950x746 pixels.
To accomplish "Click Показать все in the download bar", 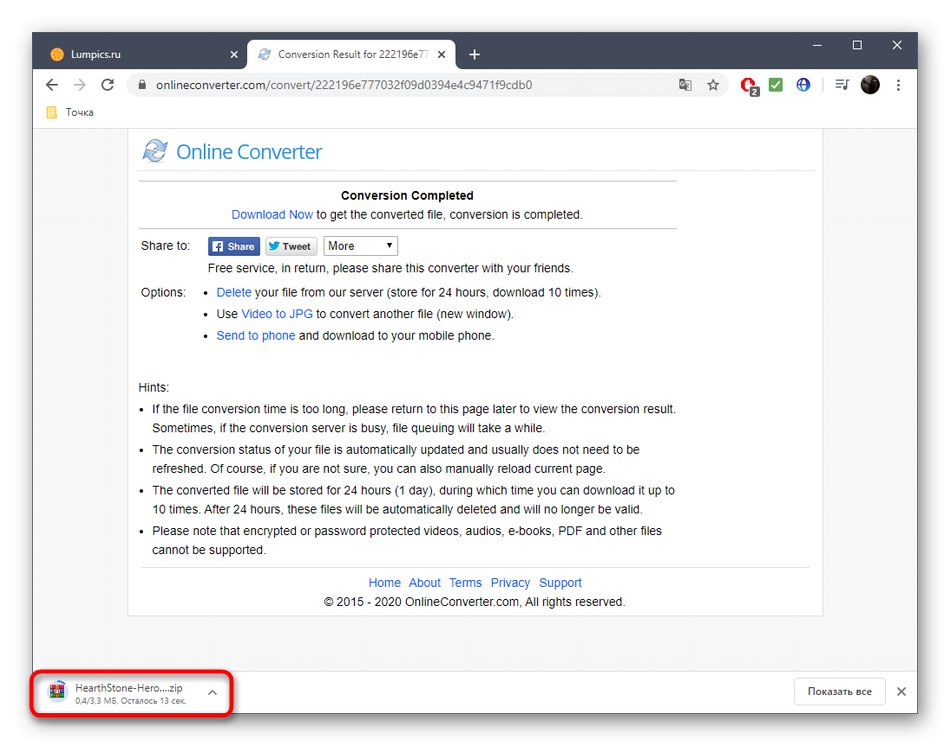I will (x=839, y=691).
